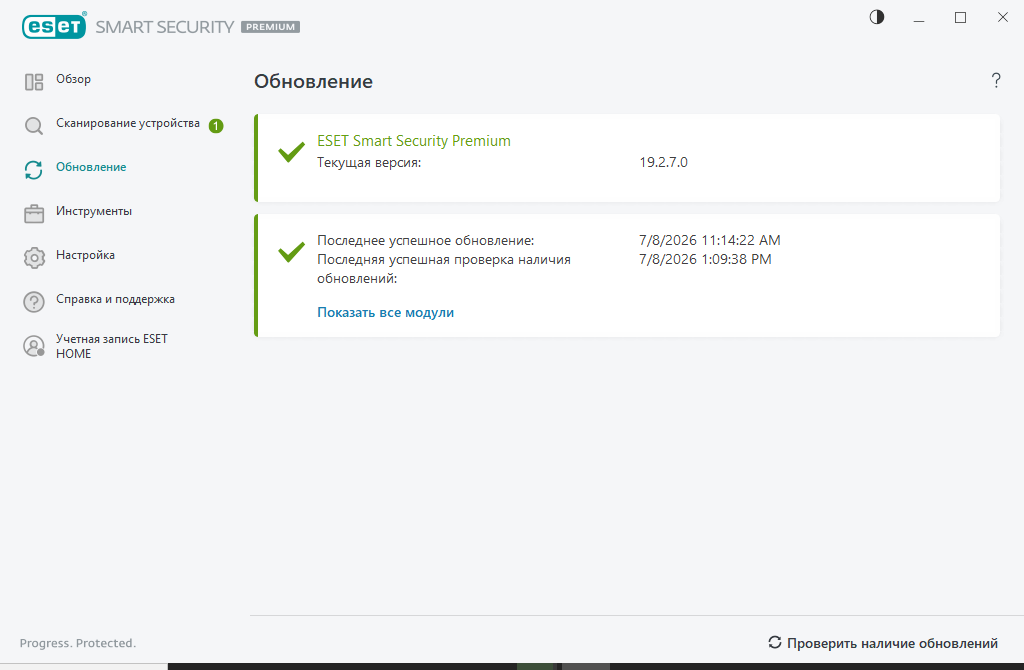
Task: Open the Обзор menu item
Action: point(73,79)
